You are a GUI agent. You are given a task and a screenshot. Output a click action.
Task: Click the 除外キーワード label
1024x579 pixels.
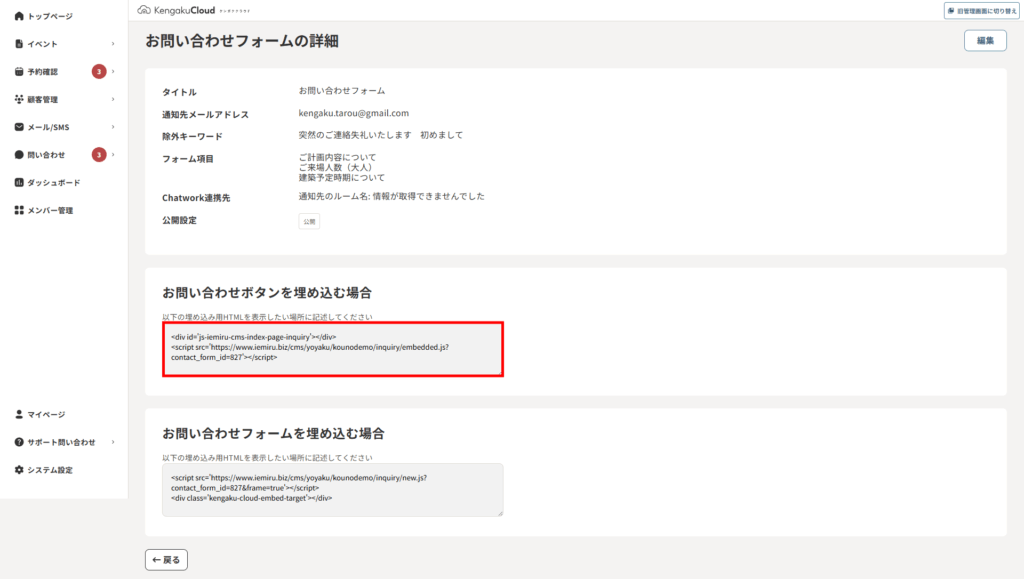pos(193,136)
